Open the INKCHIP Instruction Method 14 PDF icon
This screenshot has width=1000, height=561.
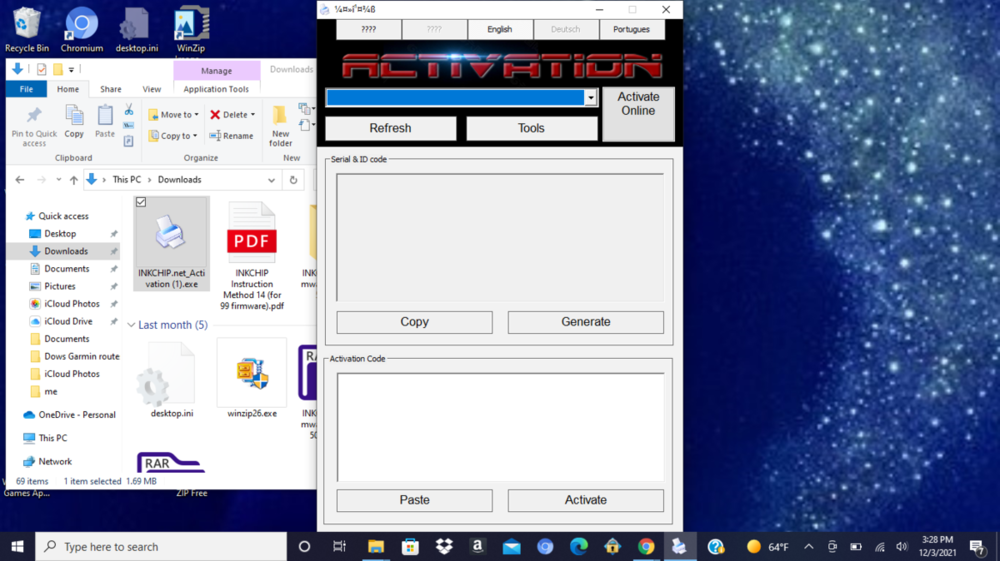pyautogui.click(x=252, y=233)
